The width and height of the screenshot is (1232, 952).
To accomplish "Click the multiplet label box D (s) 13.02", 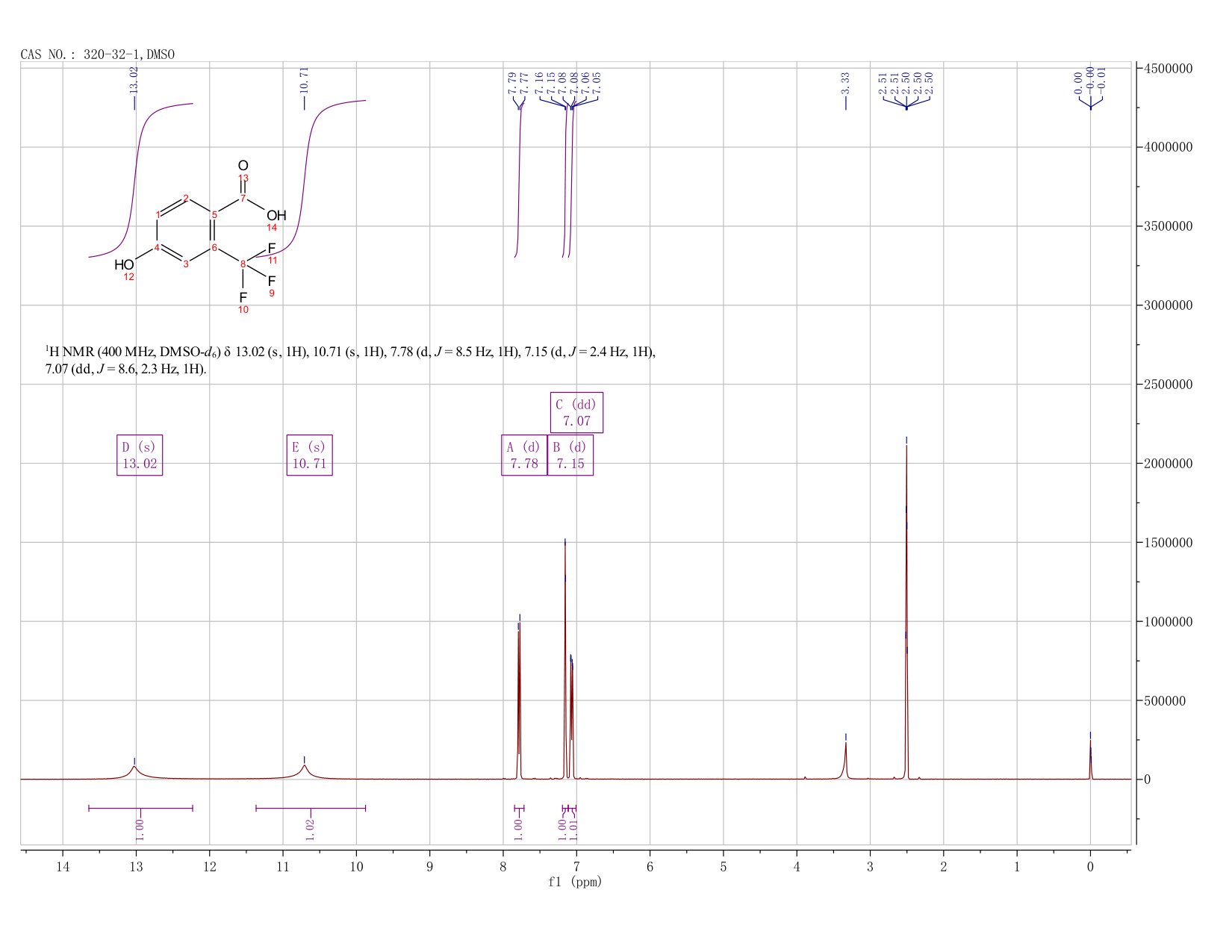I will (x=140, y=455).
